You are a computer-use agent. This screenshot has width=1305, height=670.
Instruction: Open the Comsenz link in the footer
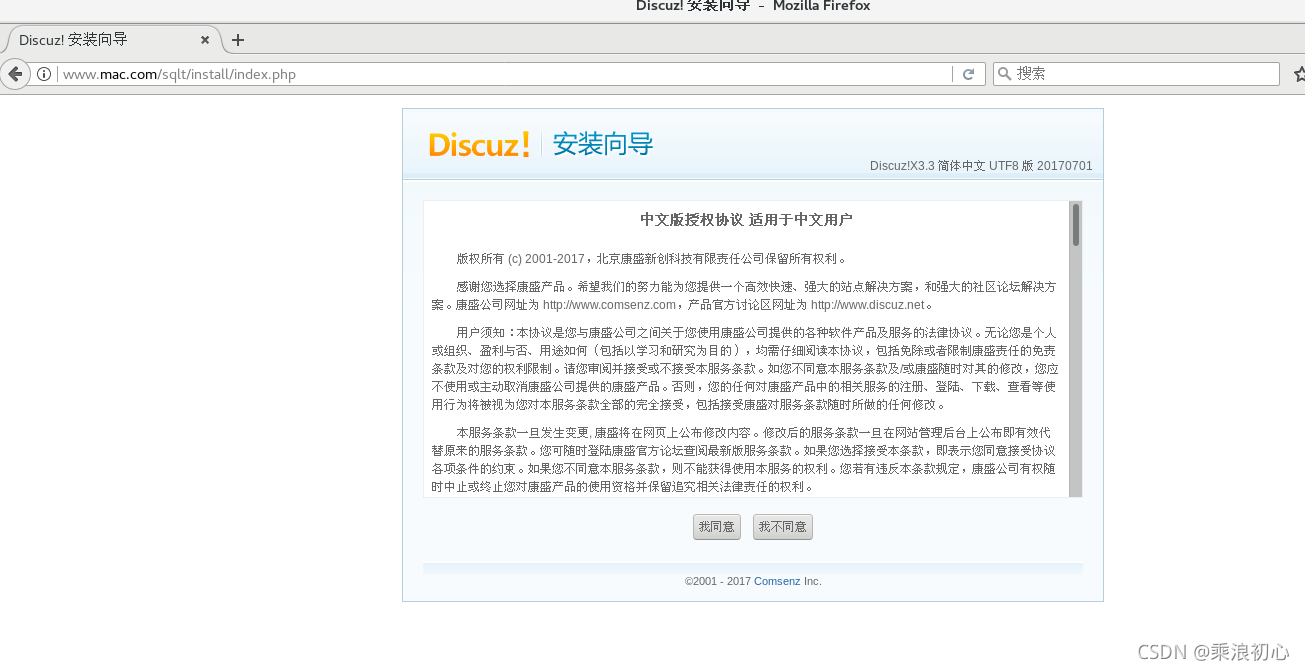(777, 581)
